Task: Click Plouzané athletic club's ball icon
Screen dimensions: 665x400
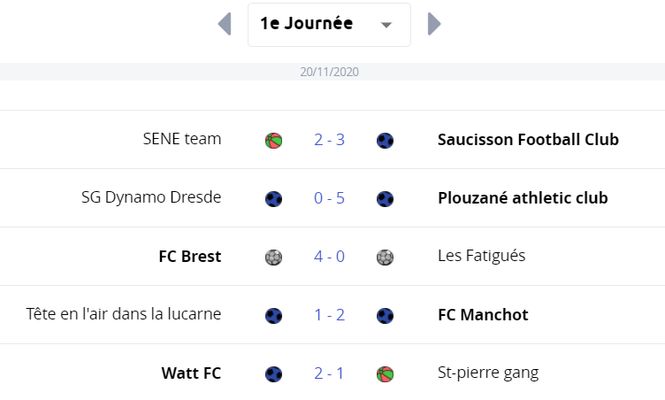Action: [385, 199]
